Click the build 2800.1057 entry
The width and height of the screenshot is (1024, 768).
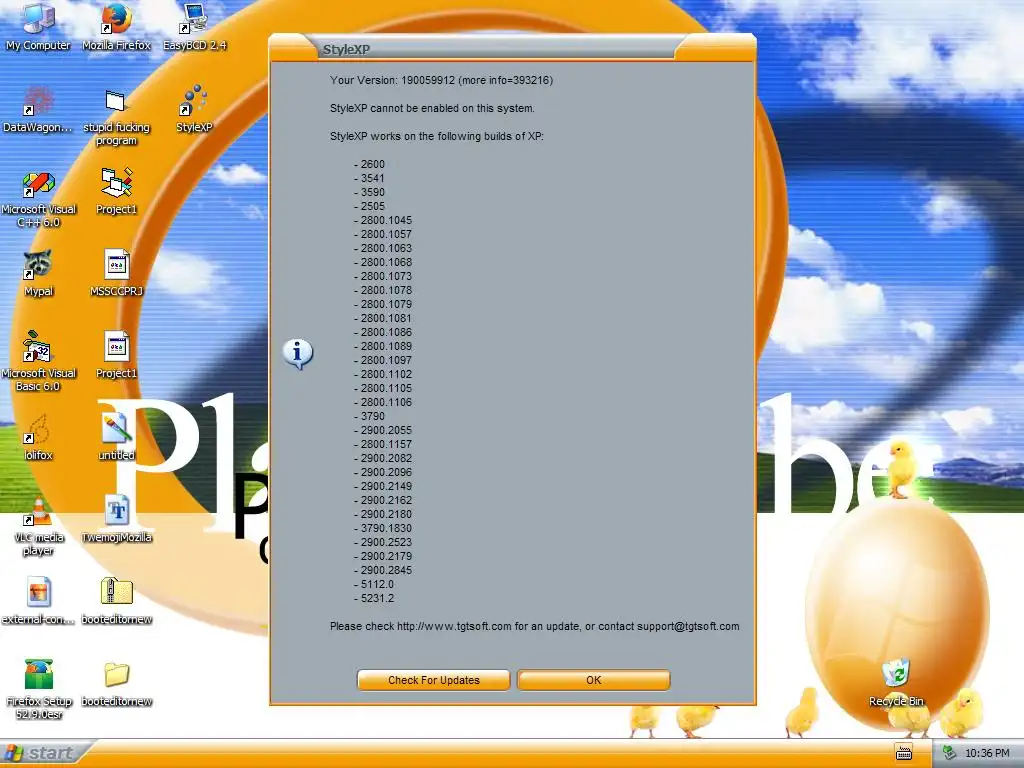click(383, 234)
